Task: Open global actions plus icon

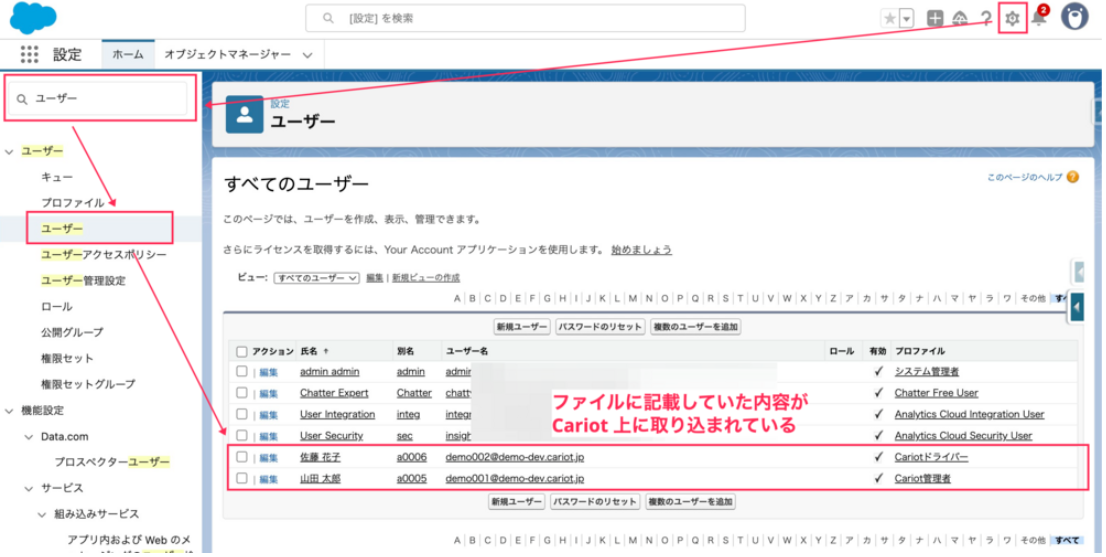Action: [935, 19]
